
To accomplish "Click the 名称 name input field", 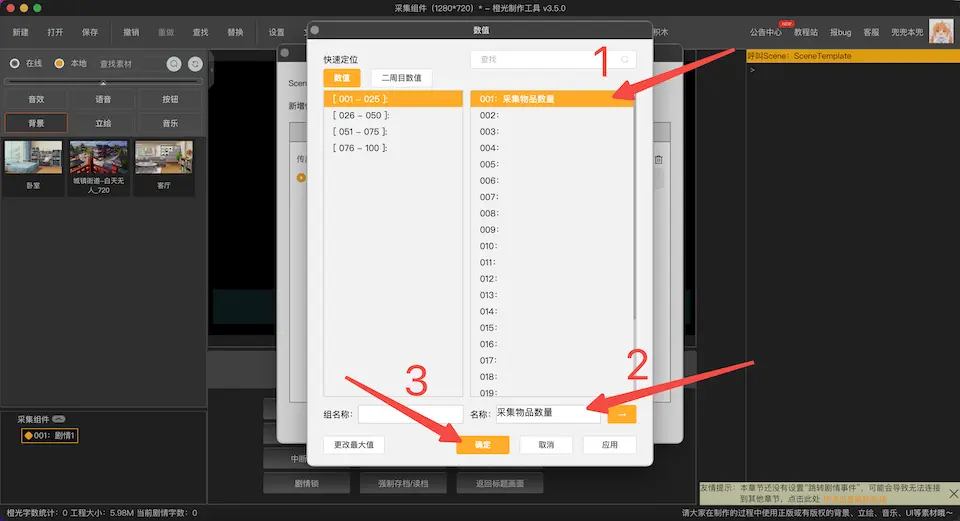I will pos(547,413).
